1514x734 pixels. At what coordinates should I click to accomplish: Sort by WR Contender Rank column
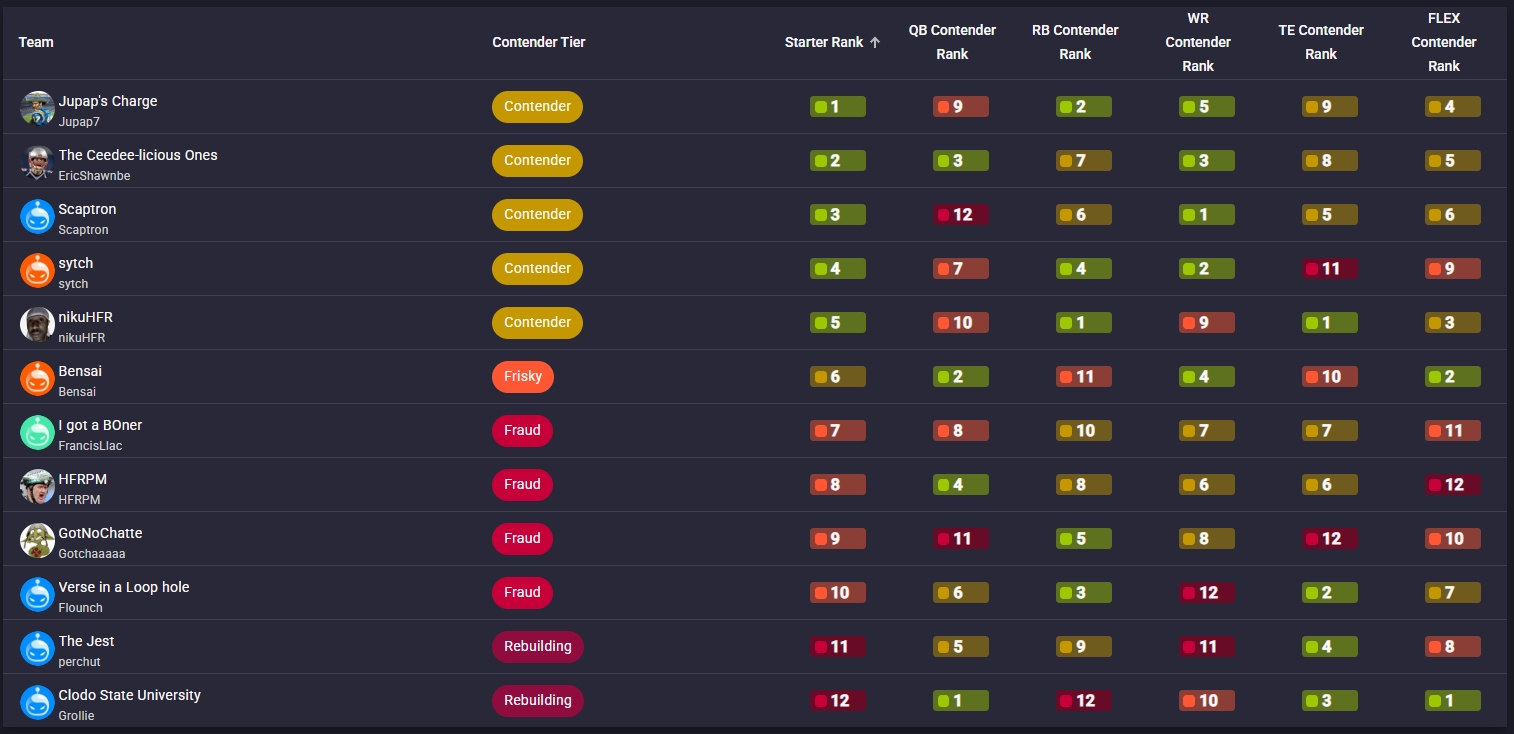[1198, 42]
